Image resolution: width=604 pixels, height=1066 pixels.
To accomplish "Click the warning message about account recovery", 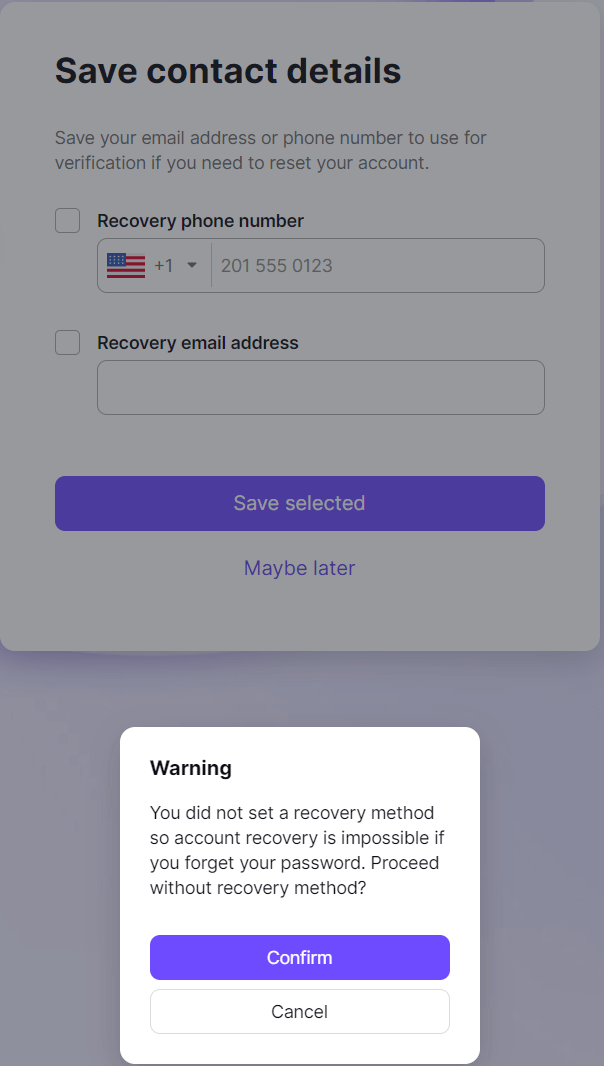I will (298, 850).
